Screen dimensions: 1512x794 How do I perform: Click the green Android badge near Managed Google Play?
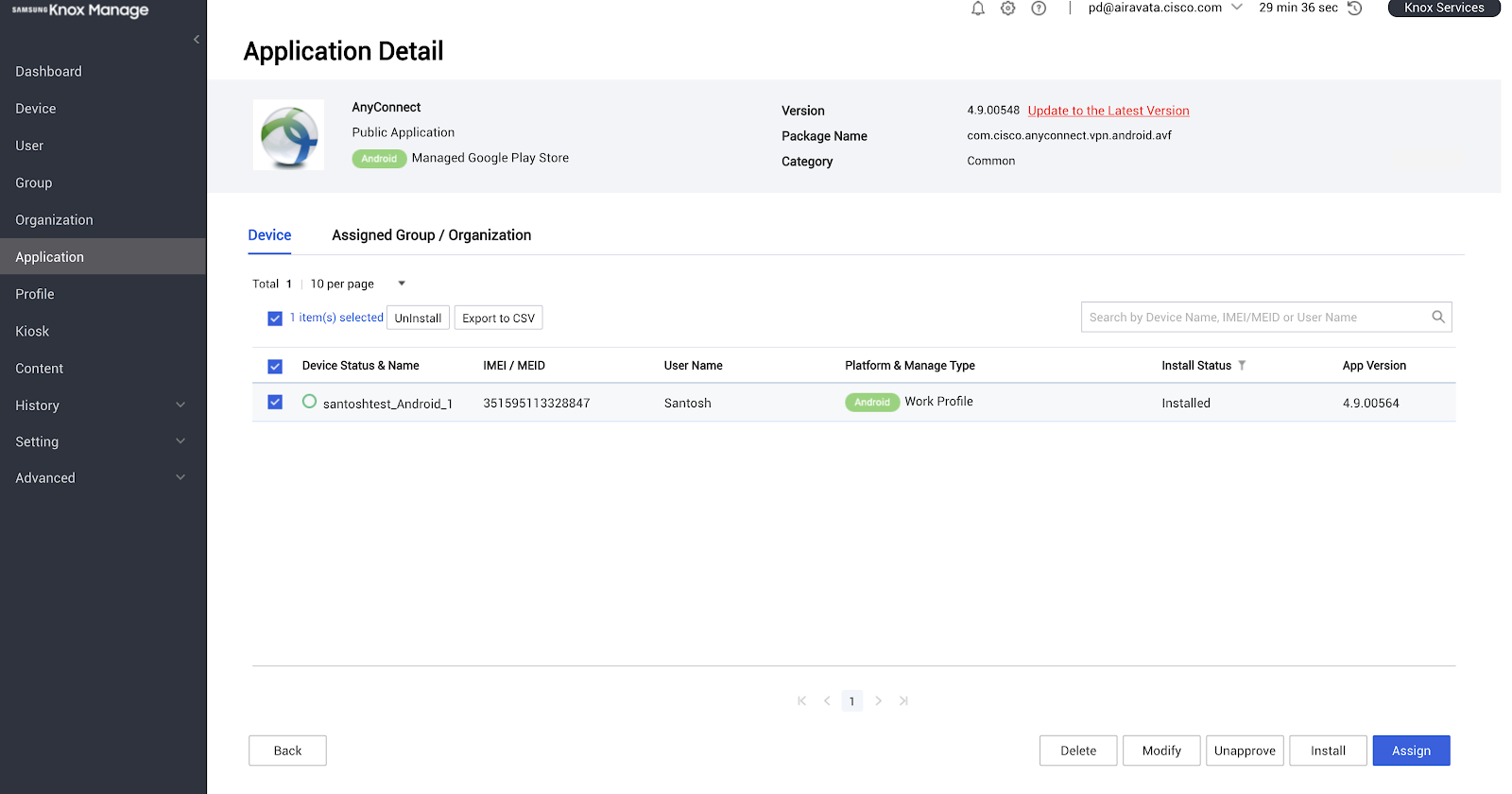[379, 158]
